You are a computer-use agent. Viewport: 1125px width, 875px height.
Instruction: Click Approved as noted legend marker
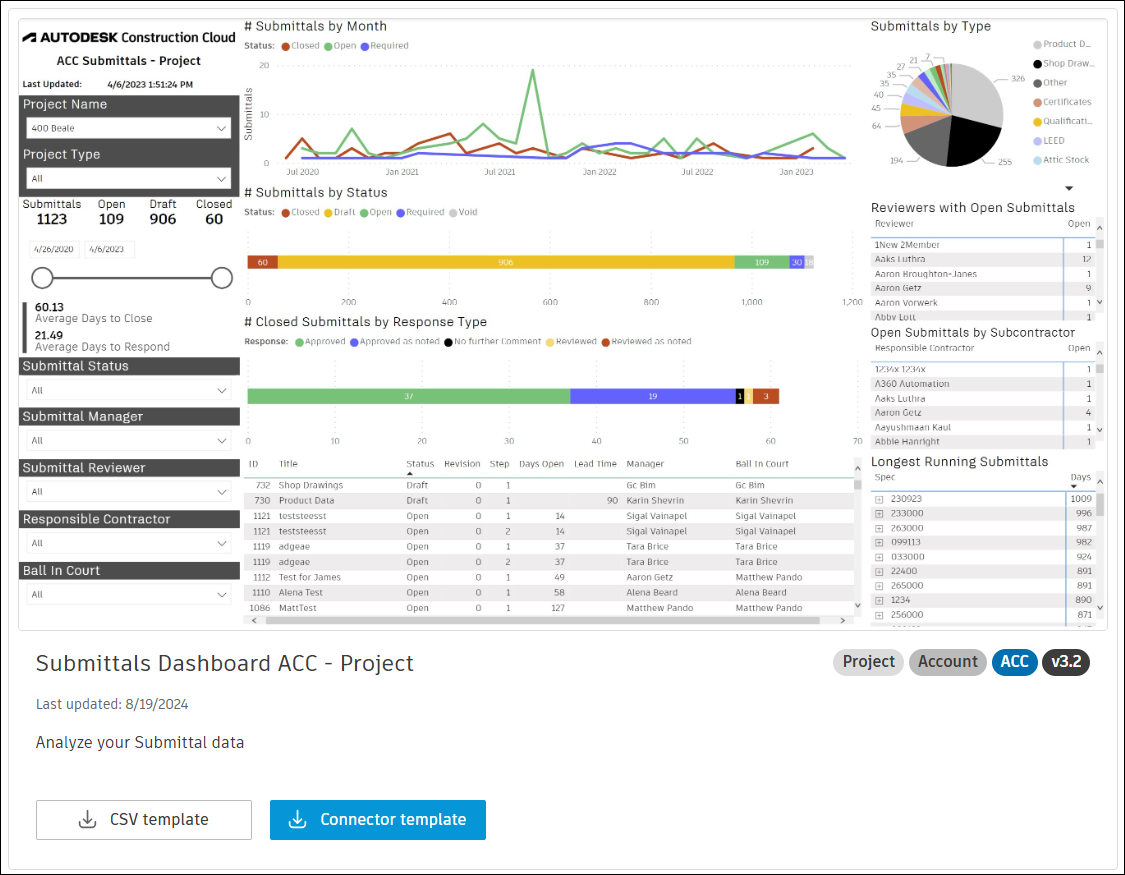click(354, 342)
